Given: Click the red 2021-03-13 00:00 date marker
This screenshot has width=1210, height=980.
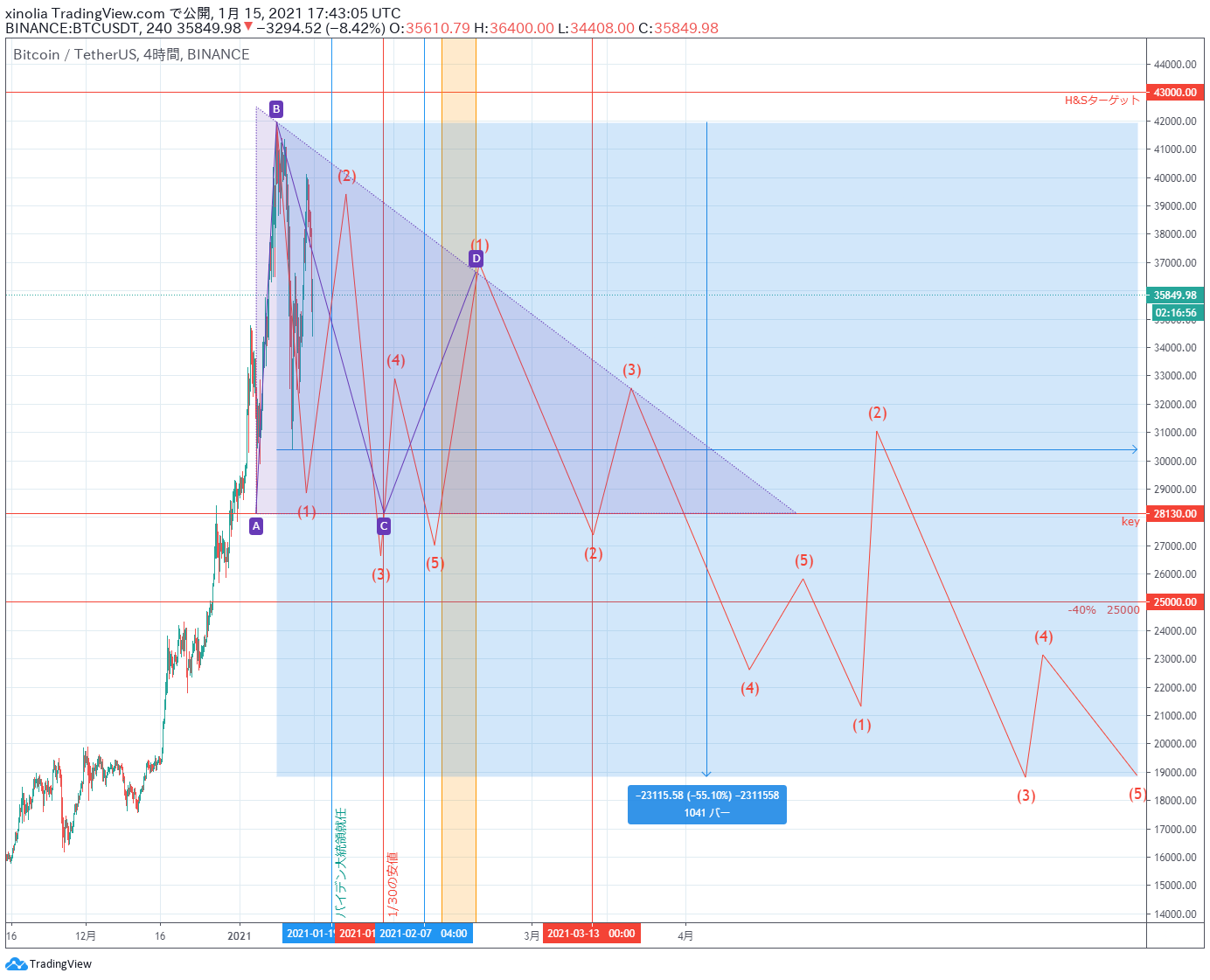Looking at the screenshot, I should click(591, 934).
